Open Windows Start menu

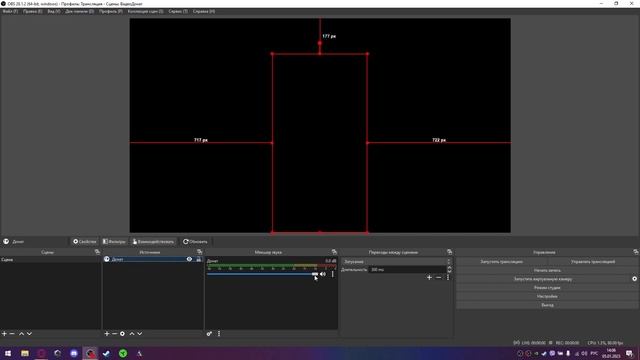pyautogui.click(x=8, y=353)
